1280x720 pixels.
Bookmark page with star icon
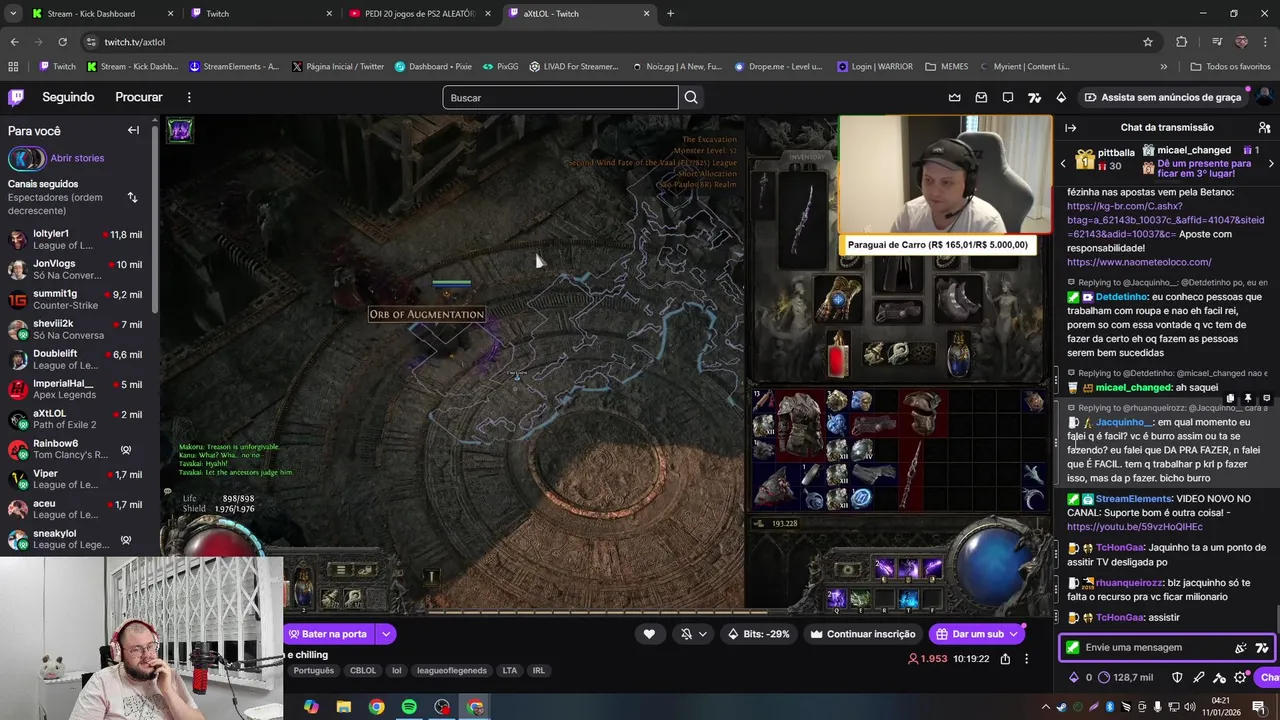coord(1148,42)
